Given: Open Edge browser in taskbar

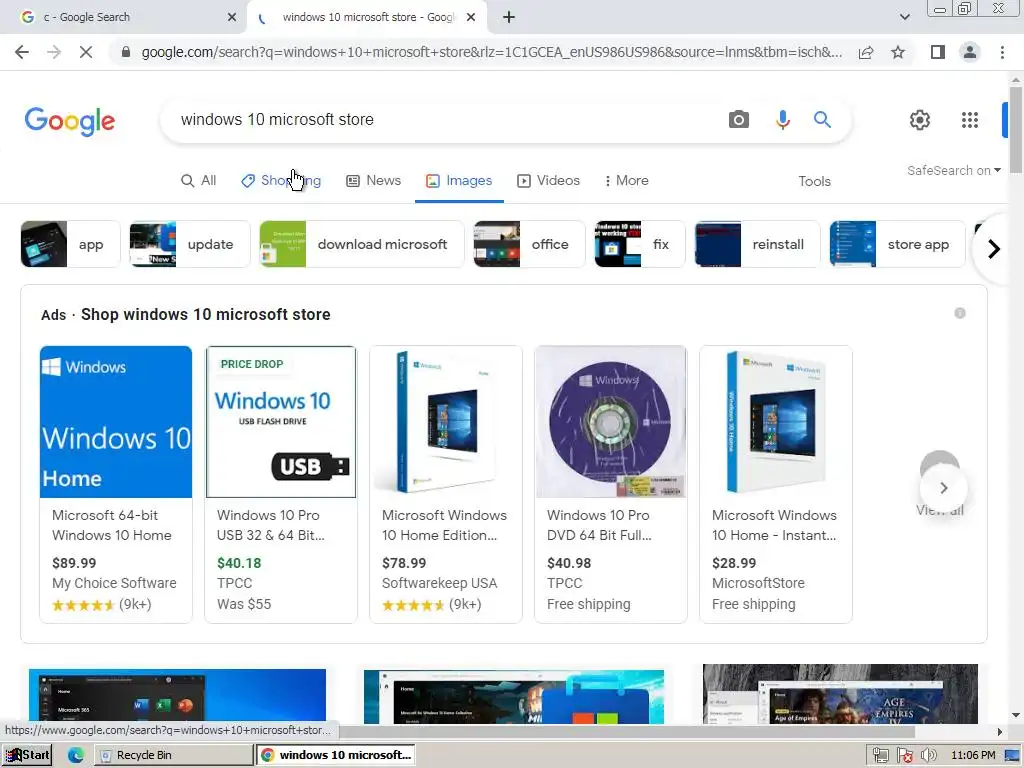Looking at the screenshot, I should click(75, 755).
